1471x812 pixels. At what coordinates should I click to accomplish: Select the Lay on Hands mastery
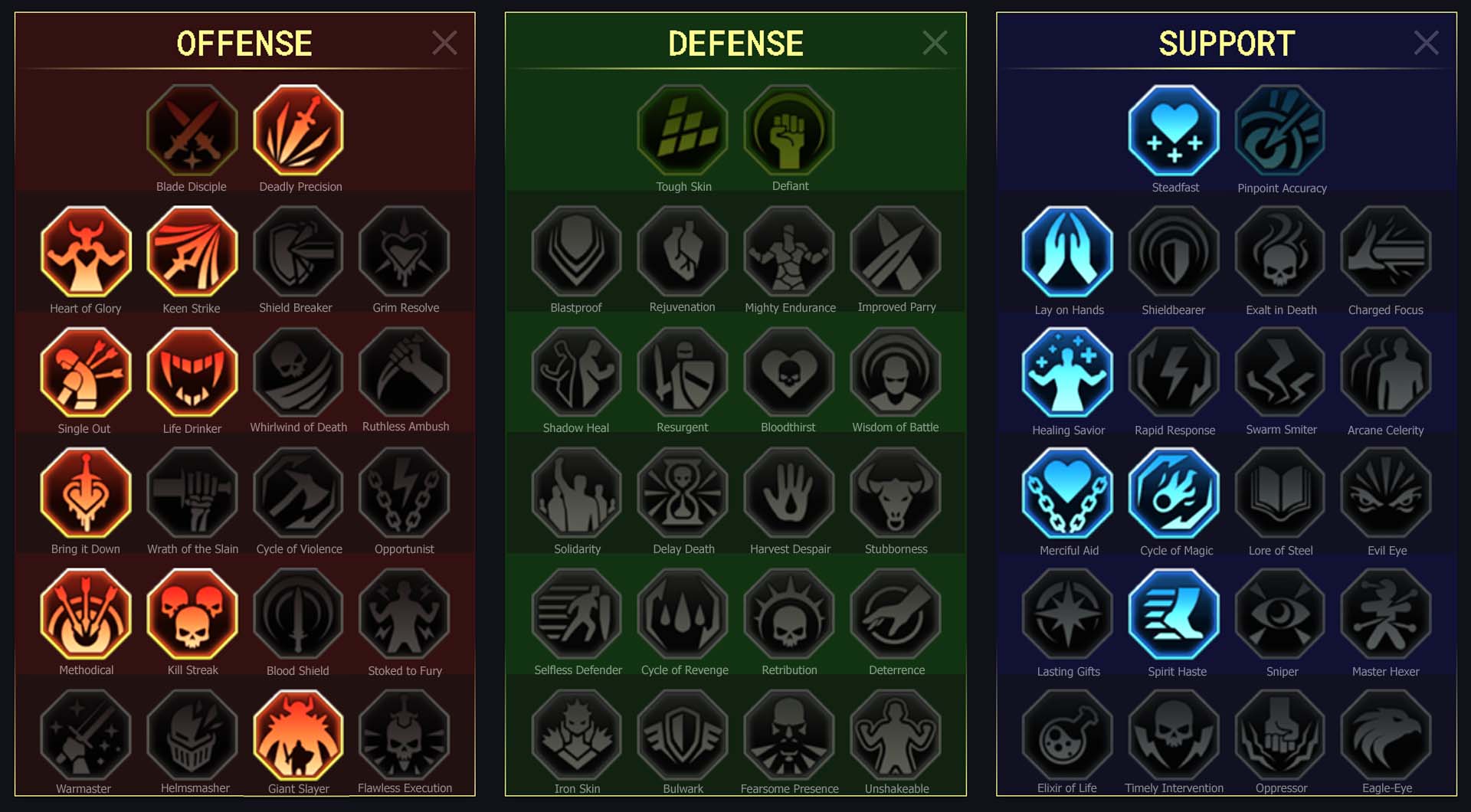1067,251
